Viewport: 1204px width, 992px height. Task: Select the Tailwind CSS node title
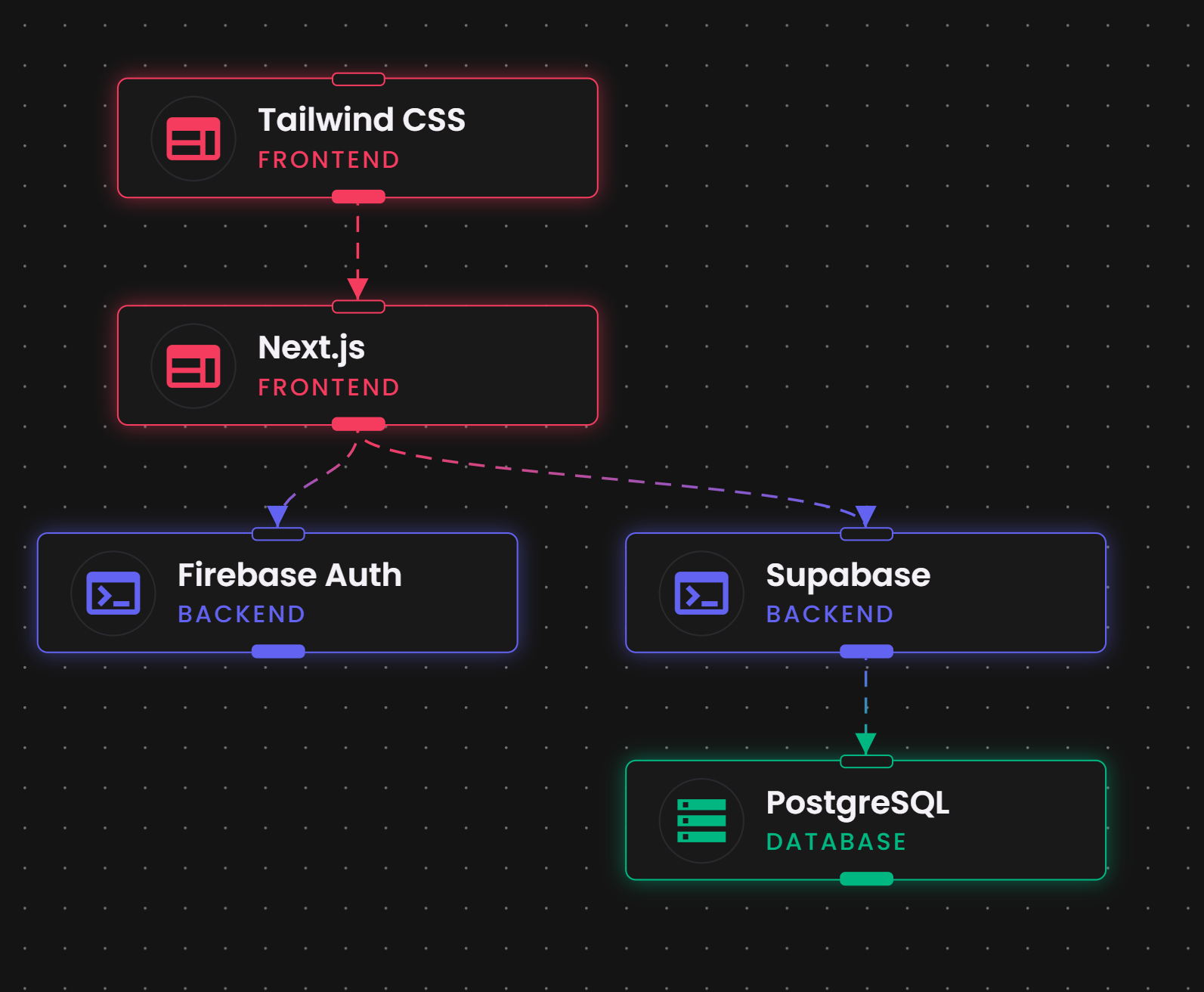[362, 119]
